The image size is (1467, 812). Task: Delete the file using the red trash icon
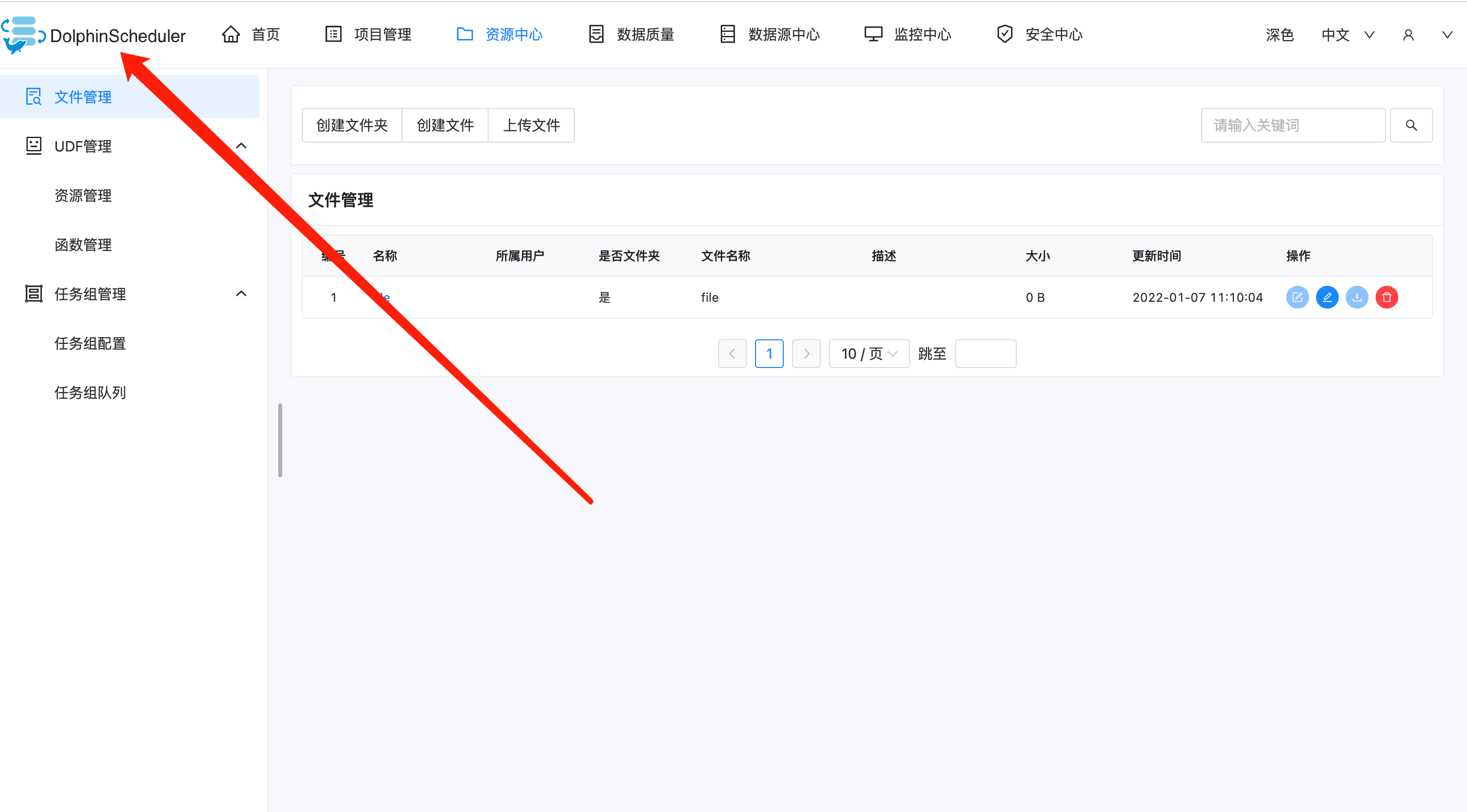(1387, 297)
